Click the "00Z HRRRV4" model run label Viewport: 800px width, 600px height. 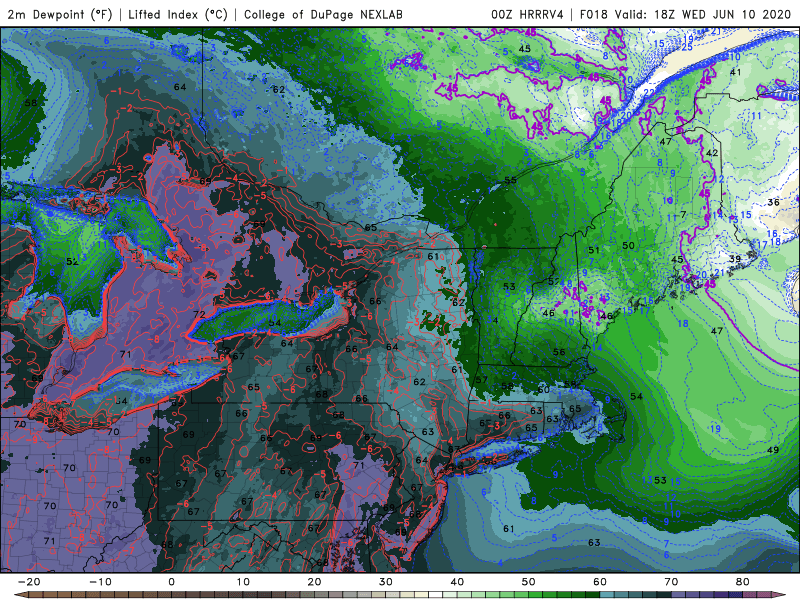[527, 14]
